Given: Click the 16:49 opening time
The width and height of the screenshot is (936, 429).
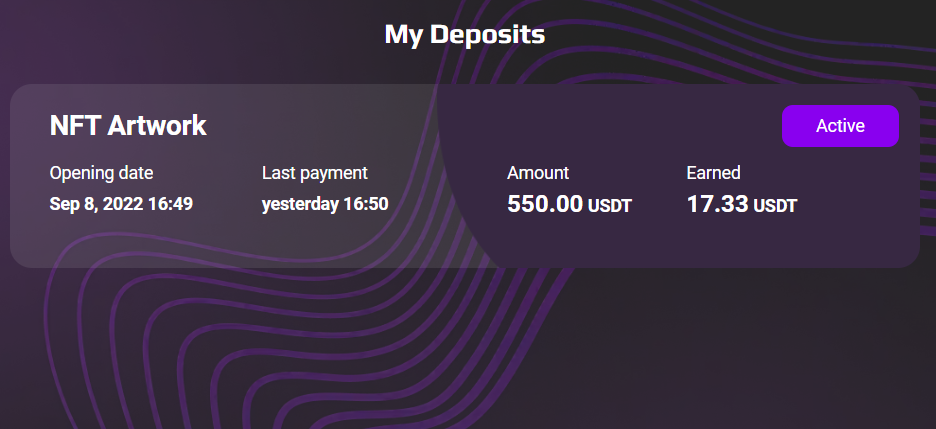Looking at the screenshot, I should point(170,204).
